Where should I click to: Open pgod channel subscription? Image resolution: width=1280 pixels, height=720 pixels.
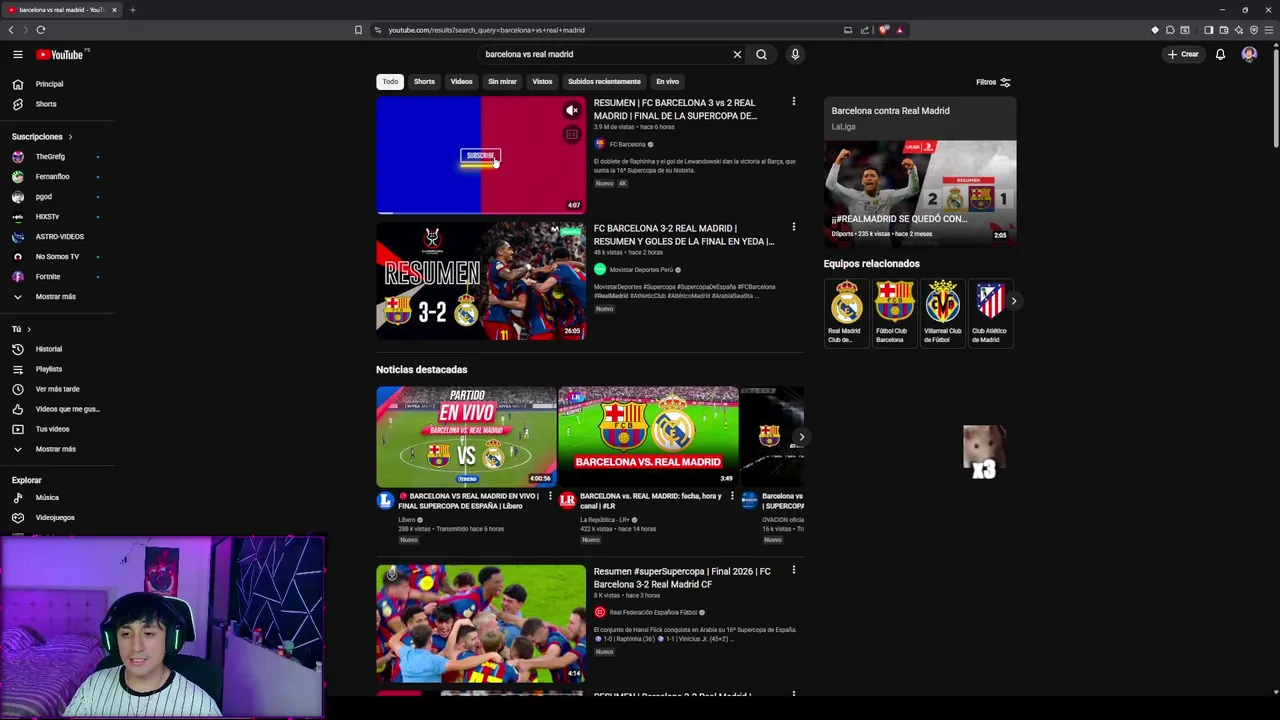point(43,196)
